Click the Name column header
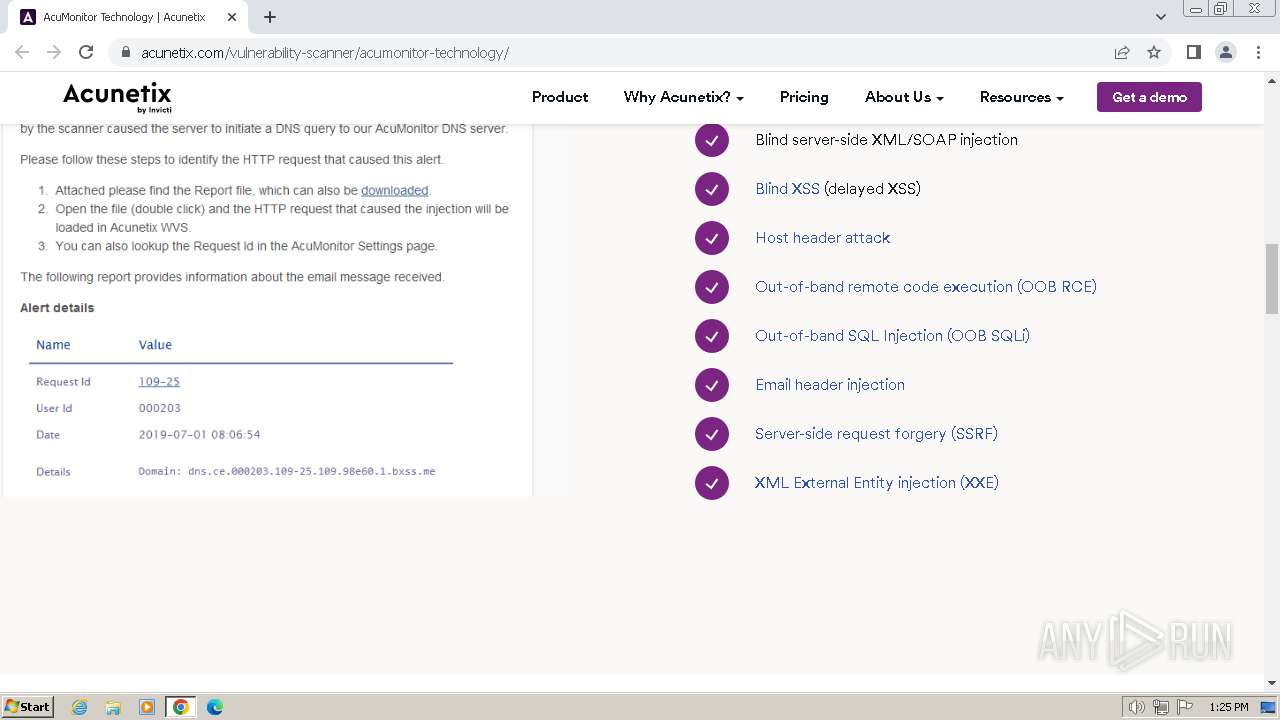This screenshot has width=1280, height=720. point(53,345)
